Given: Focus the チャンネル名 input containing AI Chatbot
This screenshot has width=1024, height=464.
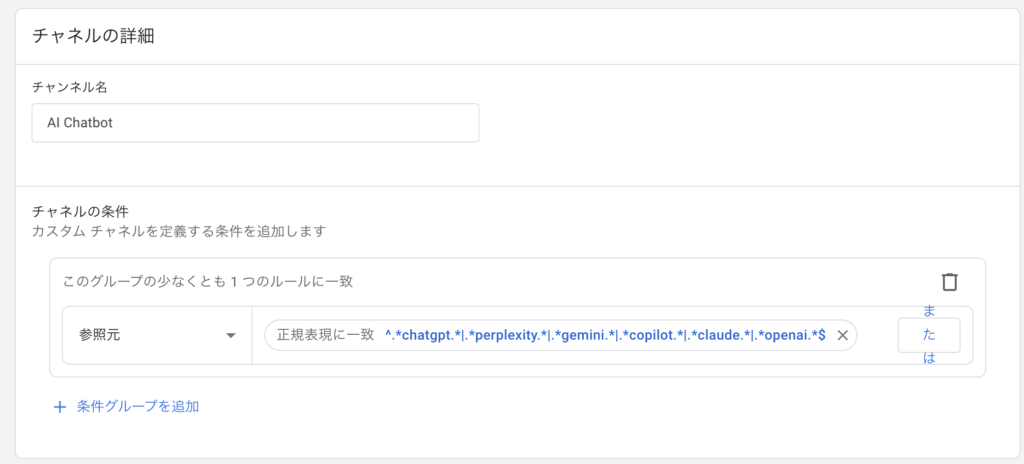Looking at the screenshot, I should tap(255, 123).
